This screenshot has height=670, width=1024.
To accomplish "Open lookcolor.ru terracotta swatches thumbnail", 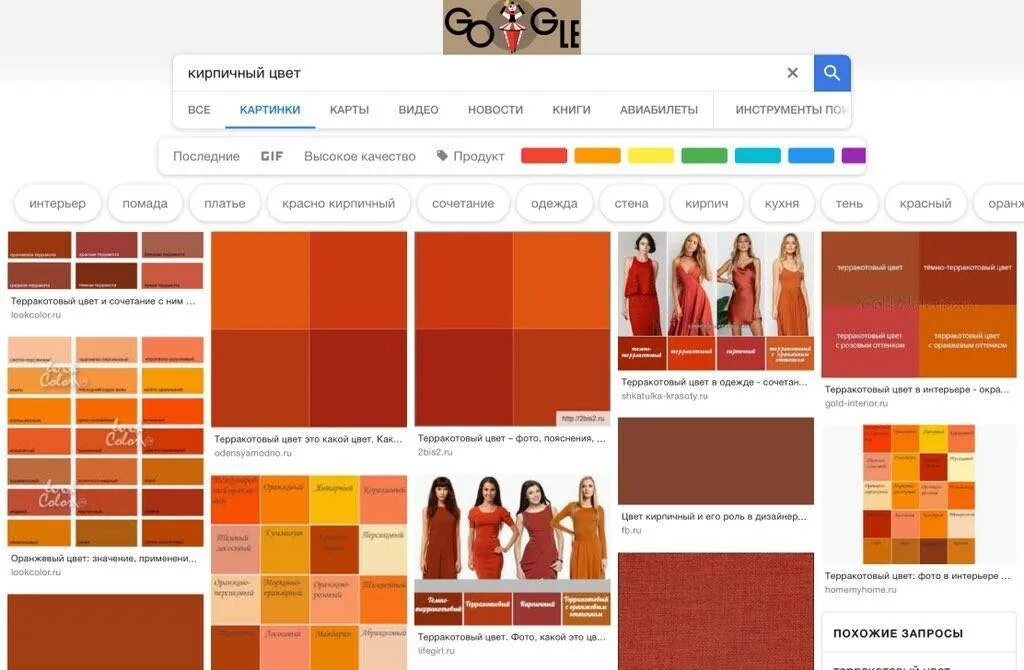I will tap(105, 260).
